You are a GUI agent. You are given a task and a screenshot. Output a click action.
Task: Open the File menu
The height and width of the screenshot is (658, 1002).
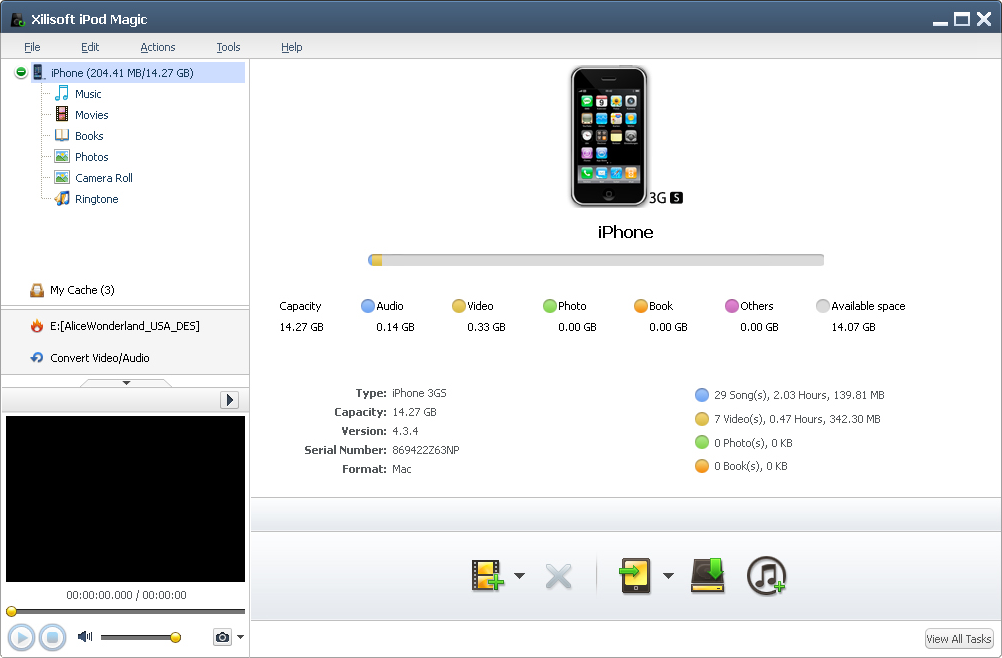point(32,47)
